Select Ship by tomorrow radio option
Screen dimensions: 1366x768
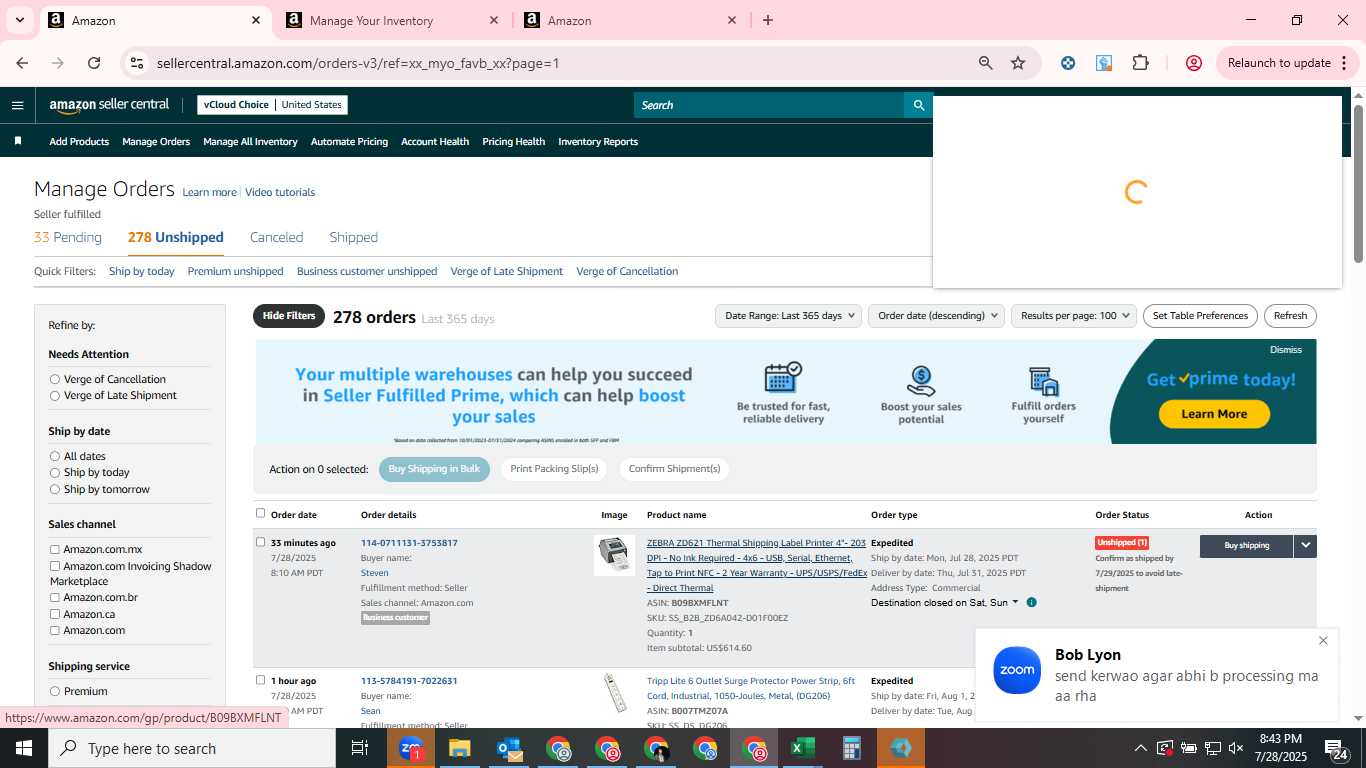(x=55, y=489)
